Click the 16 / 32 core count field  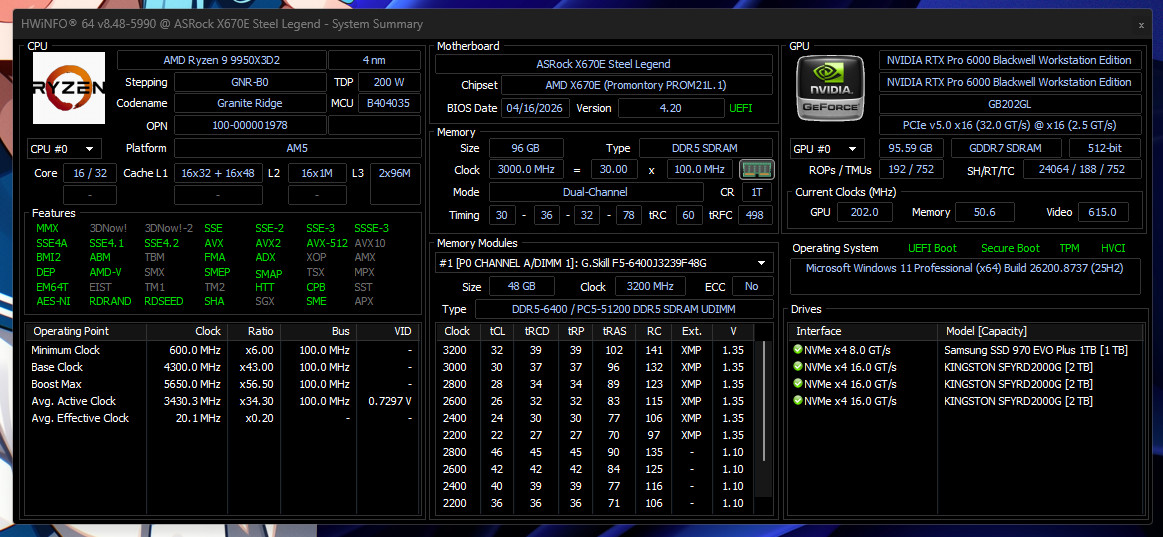point(90,174)
